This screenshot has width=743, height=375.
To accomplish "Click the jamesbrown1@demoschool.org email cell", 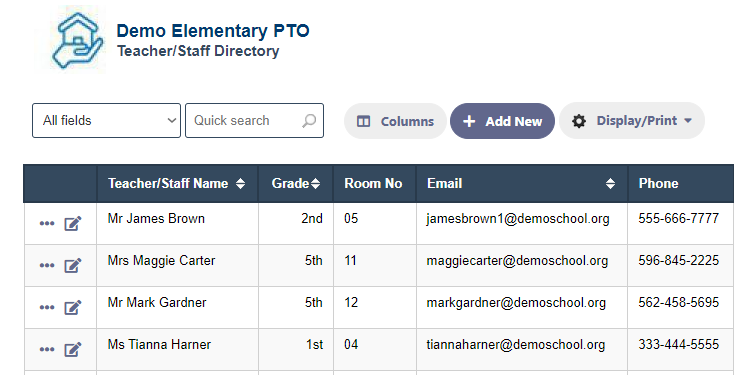I will point(517,219).
